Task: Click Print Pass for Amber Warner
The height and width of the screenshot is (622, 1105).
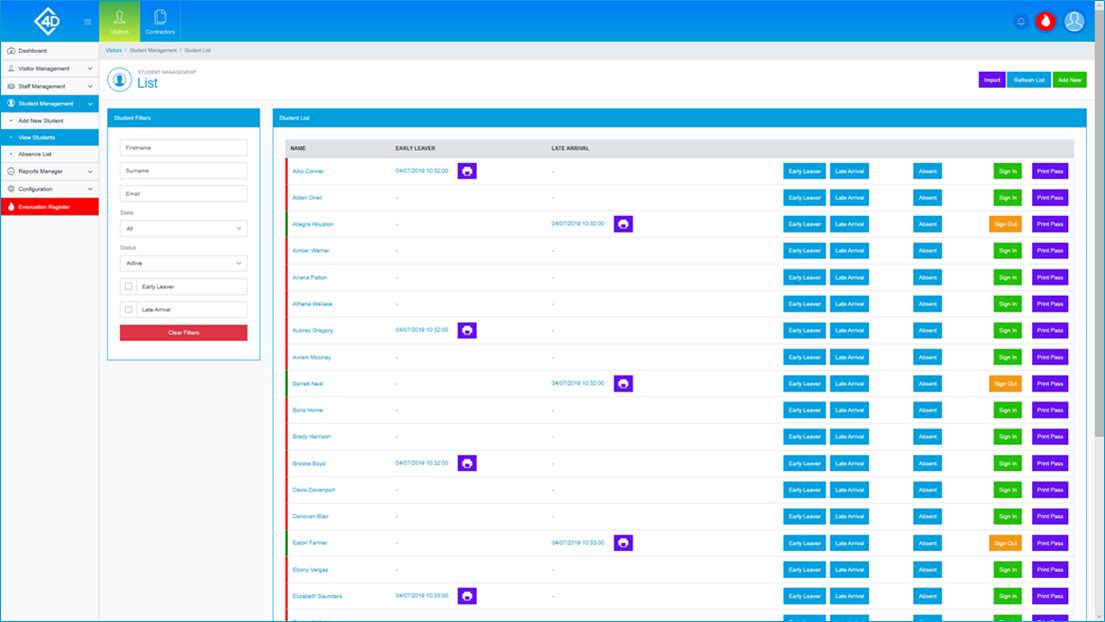Action: click(x=1050, y=251)
